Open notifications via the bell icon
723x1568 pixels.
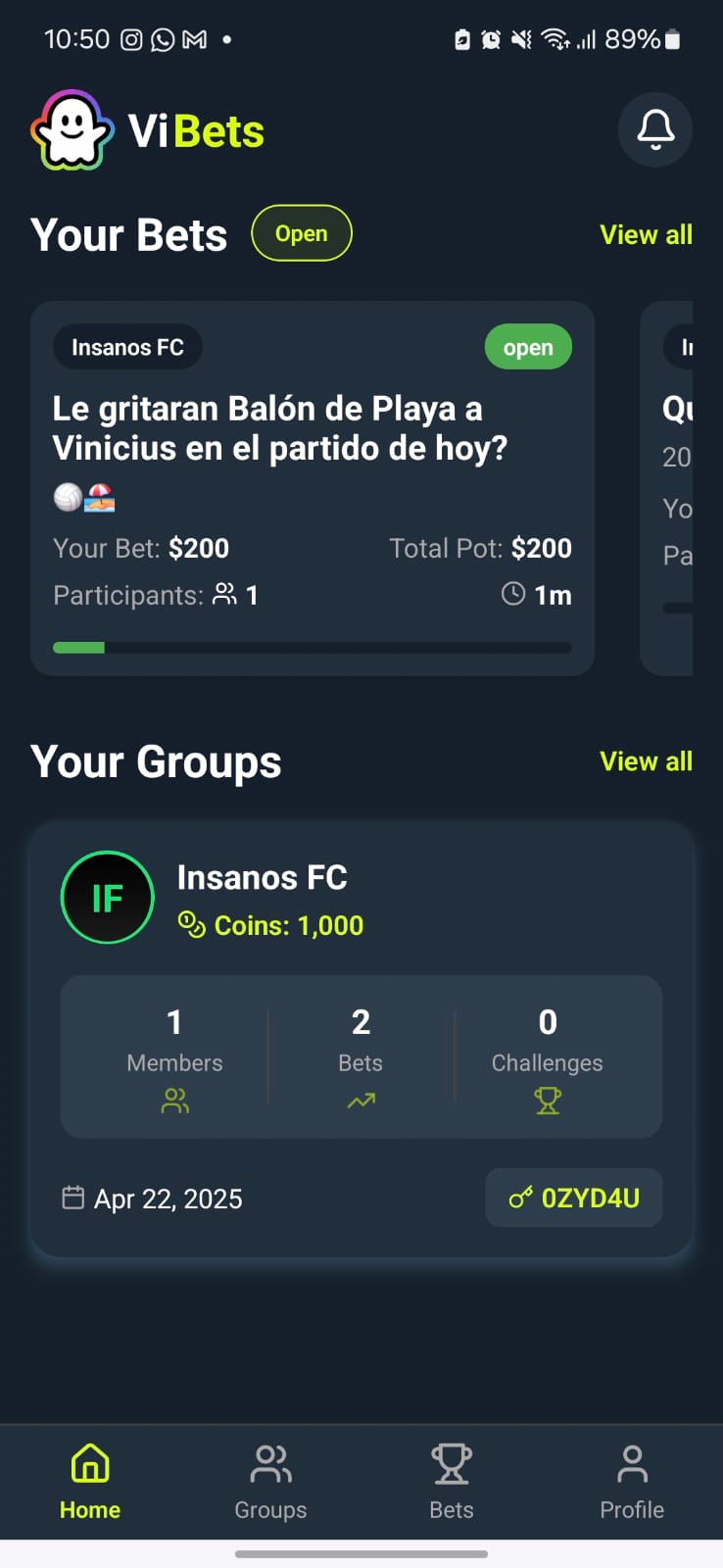coord(655,129)
